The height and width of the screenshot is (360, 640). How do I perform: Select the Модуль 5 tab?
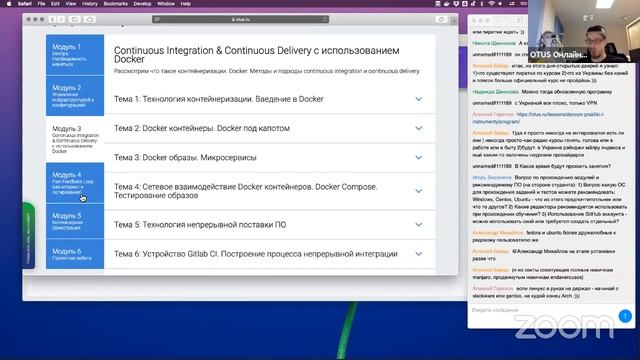(75, 221)
